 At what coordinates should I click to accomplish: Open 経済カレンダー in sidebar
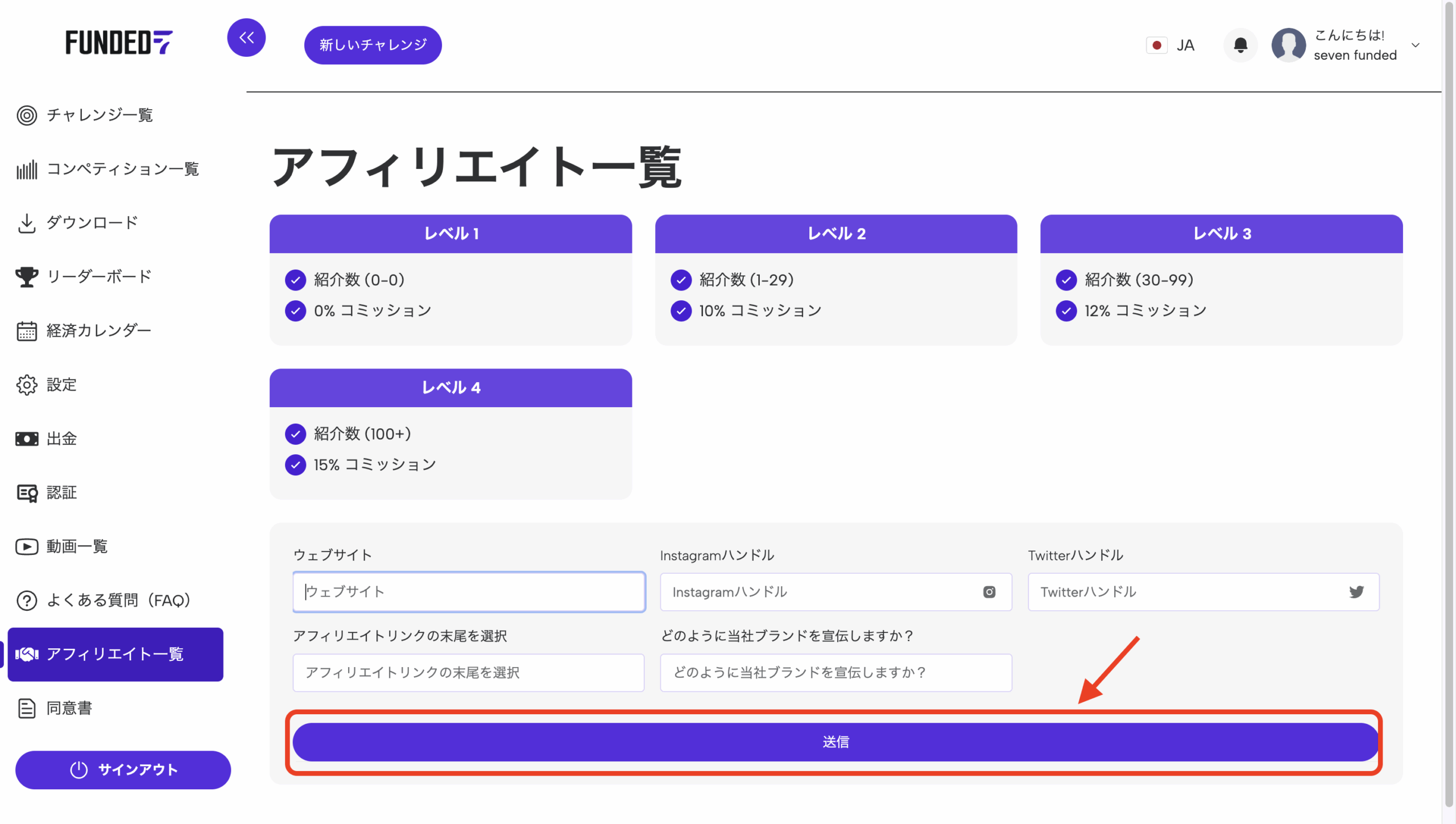[98, 331]
